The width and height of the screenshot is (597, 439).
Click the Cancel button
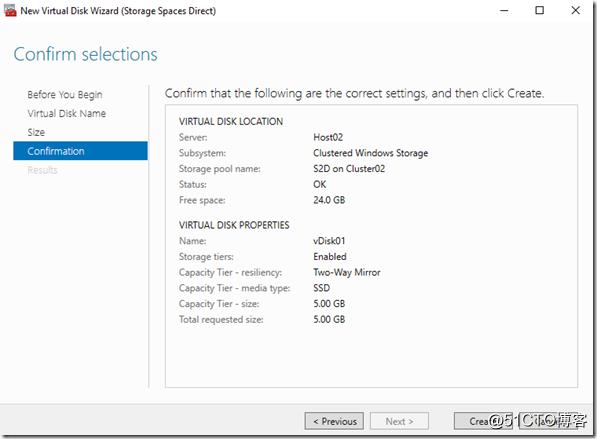pyautogui.click(x=548, y=421)
